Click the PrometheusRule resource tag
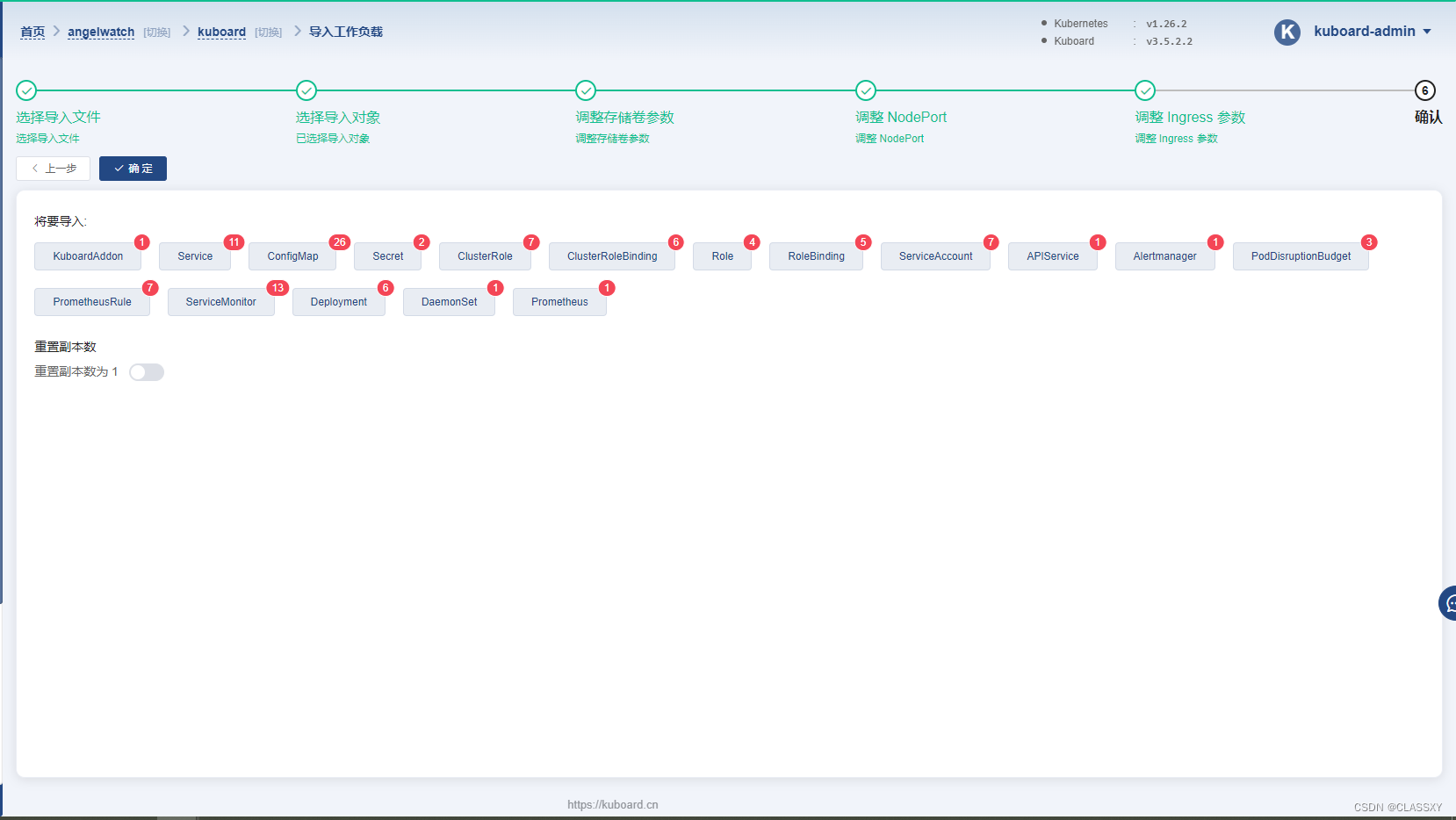1456x820 pixels. (x=92, y=302)
